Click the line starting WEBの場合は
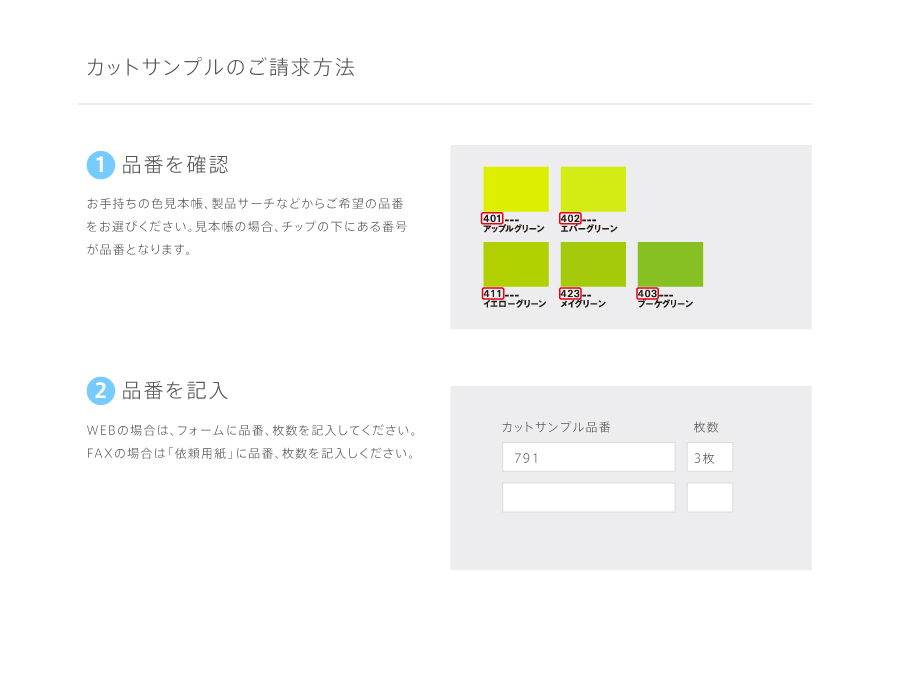The width and height of the screenshot is (916, 693). 253,431
